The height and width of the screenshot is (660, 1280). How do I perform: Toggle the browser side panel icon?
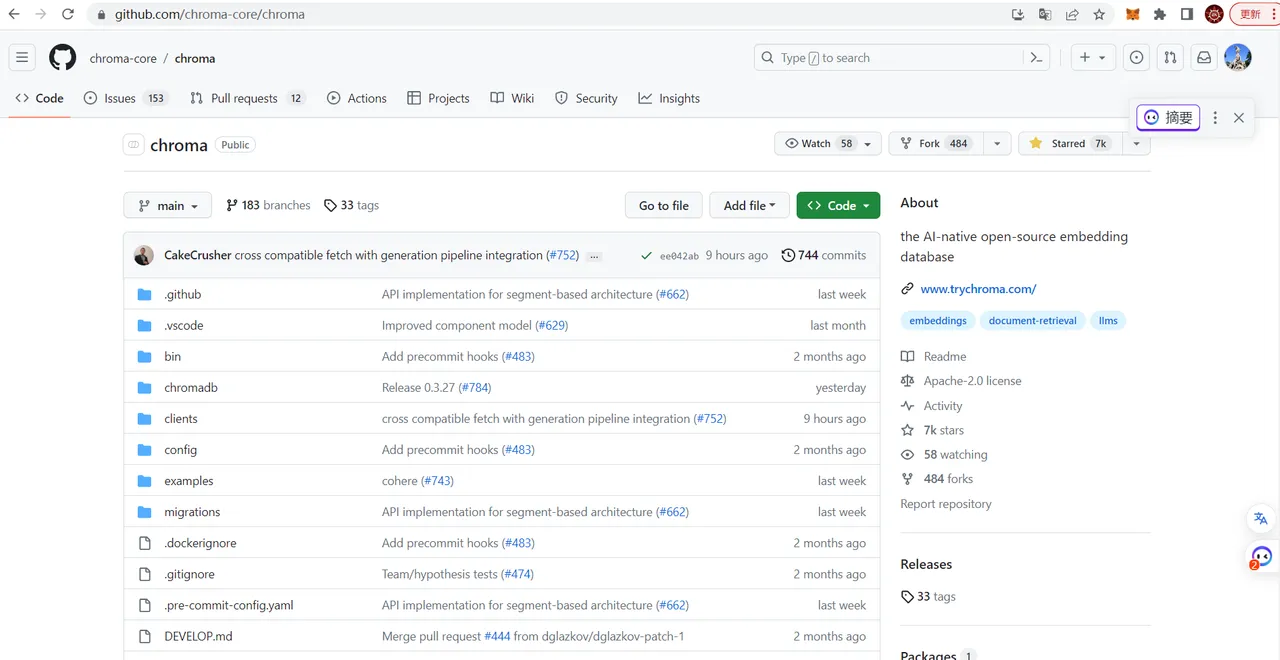[x=1187, y=14]
